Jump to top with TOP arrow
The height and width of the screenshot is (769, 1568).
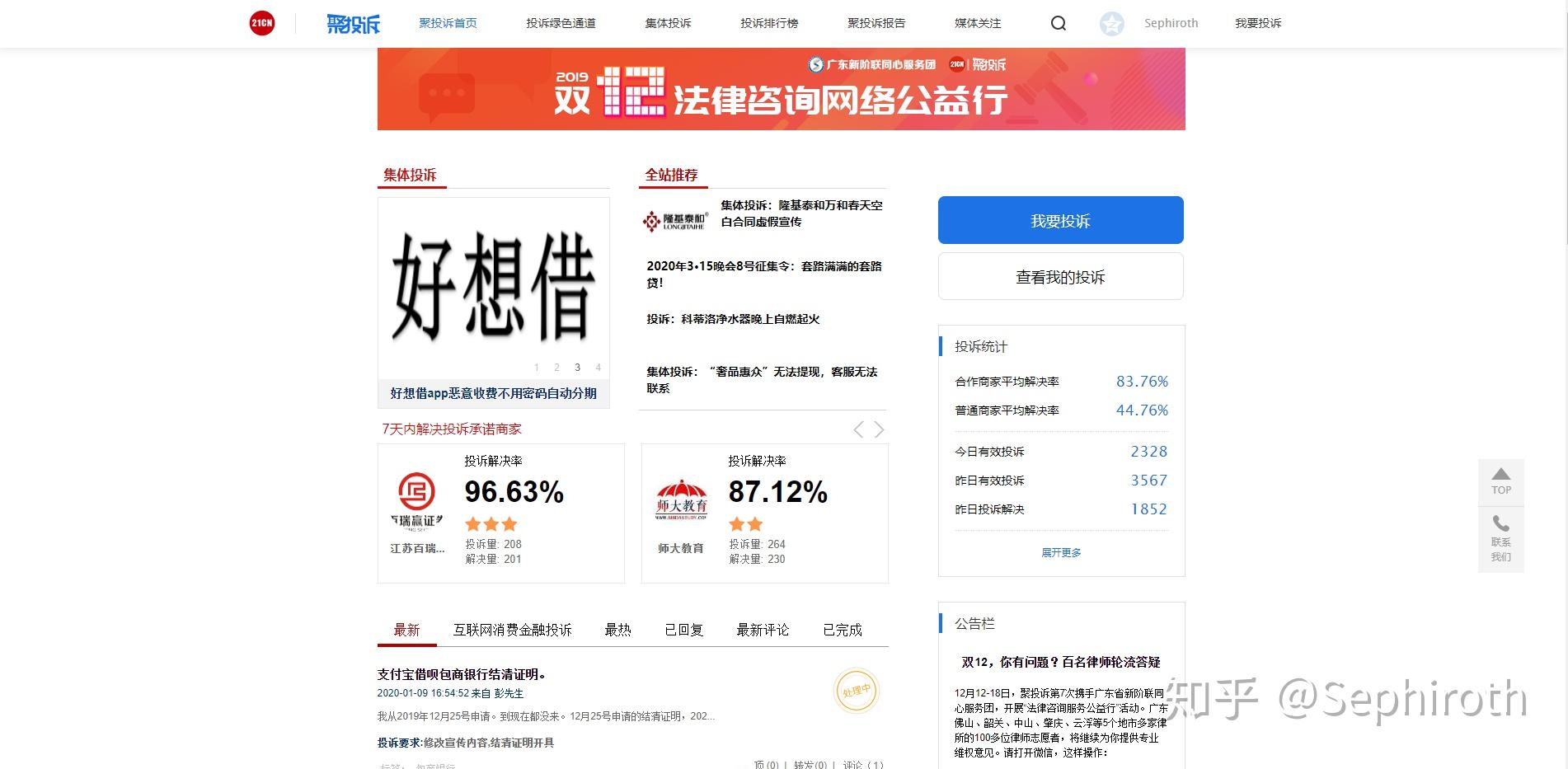(x=1501, y=481)
